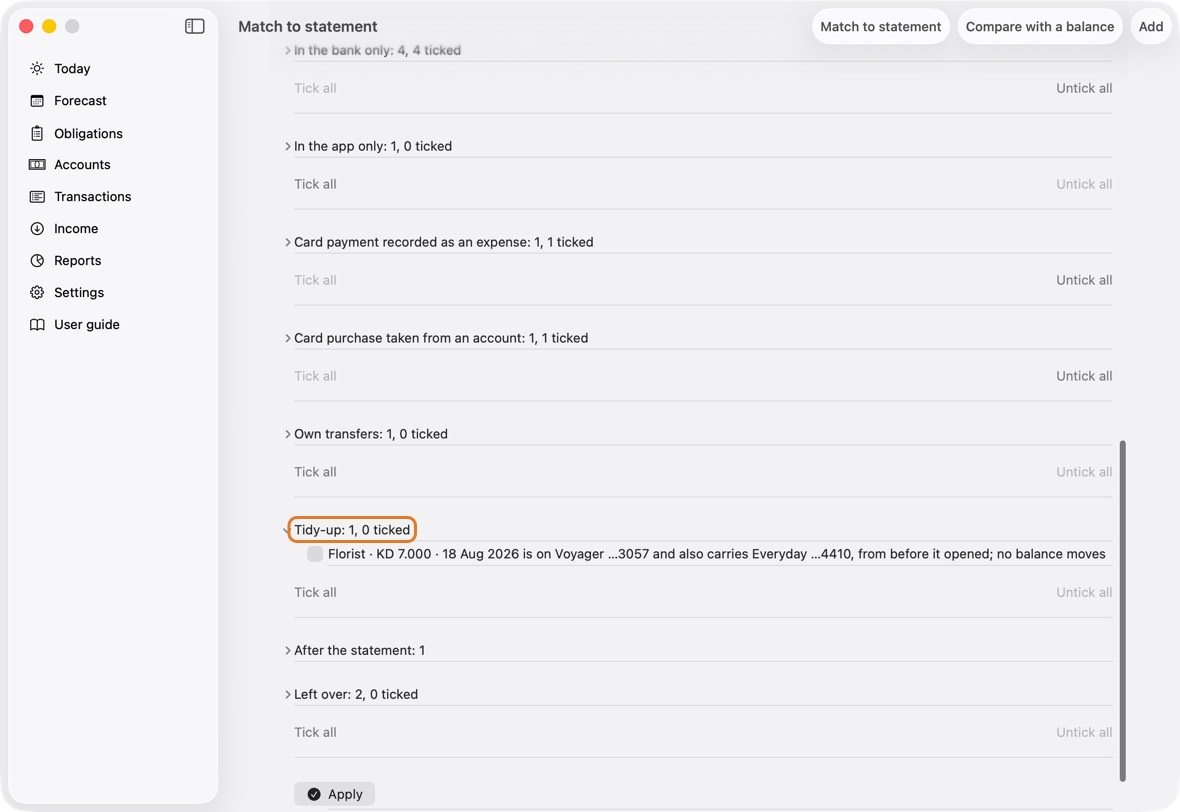The height and width of the screenshot is (812, 1180).
Task: Click the Today sun icon
Action: pos(37,68)
